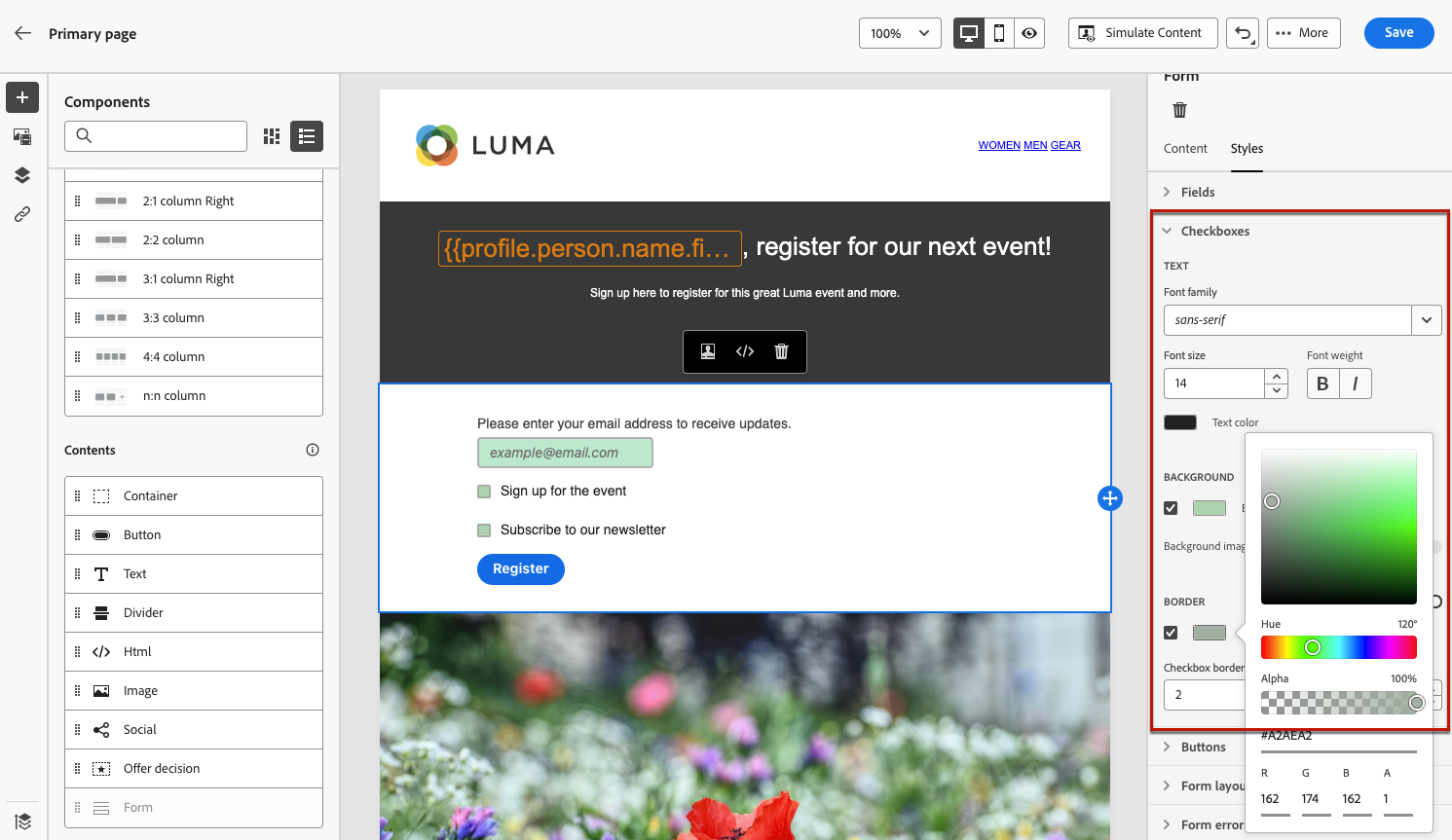
Task: Switch to the Content tab
Action: click(1185, 149)
